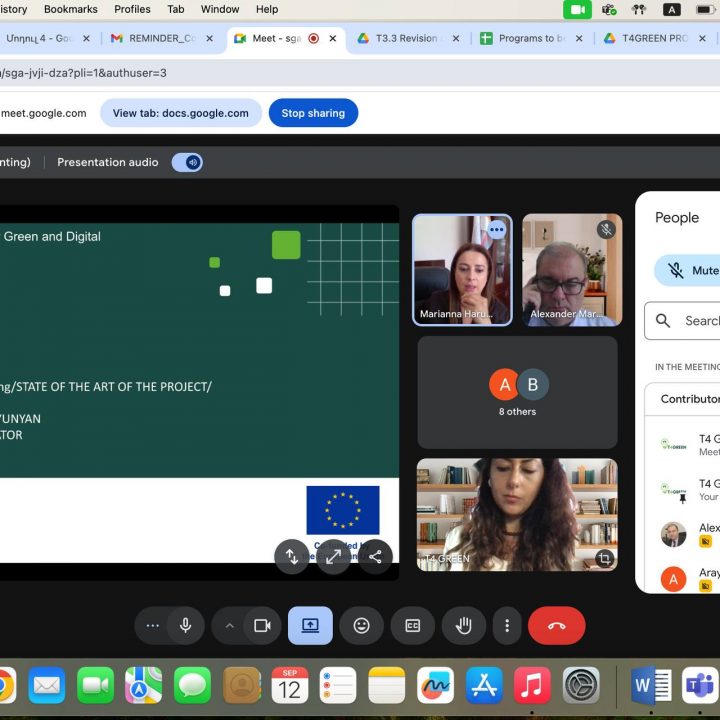Click the present screen button

[x=310, y=626]
